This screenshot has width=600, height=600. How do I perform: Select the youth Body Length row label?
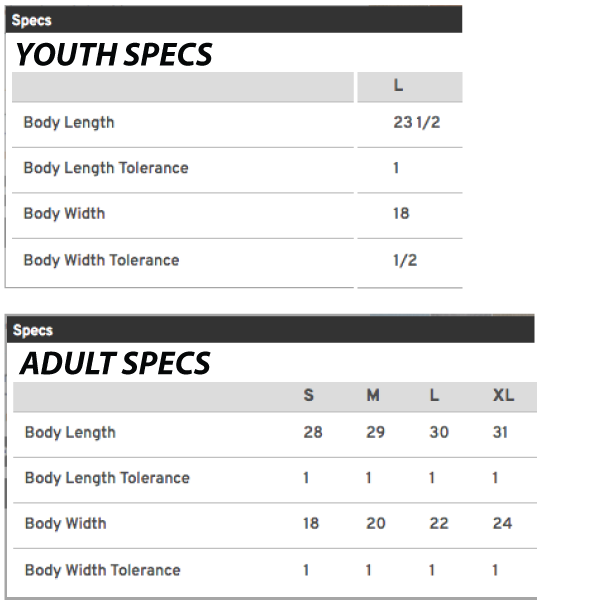coord(69,122)
